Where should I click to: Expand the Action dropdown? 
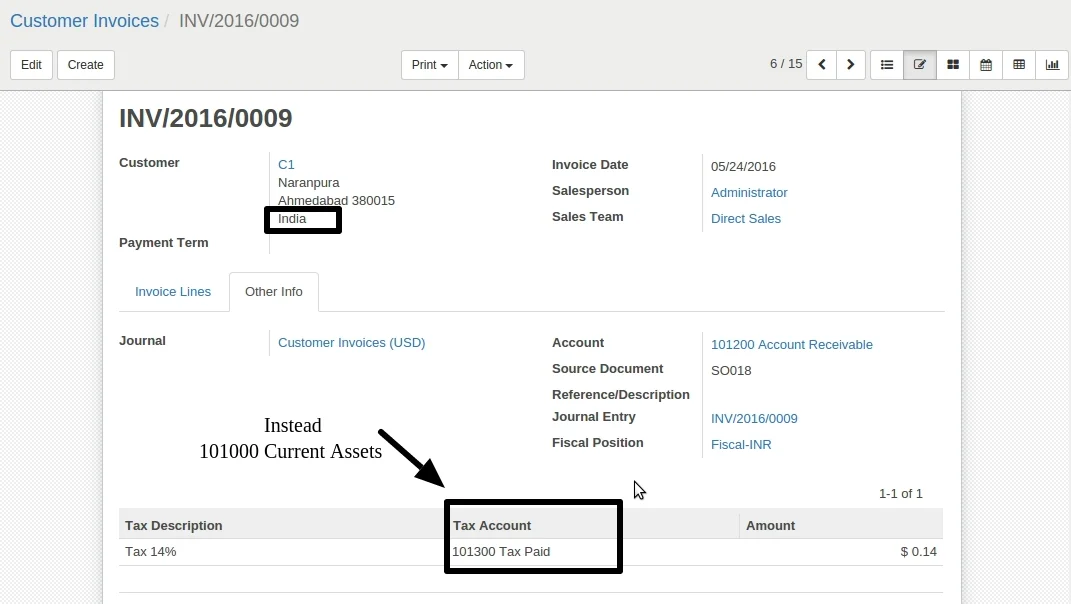click(x=490, y=64)
